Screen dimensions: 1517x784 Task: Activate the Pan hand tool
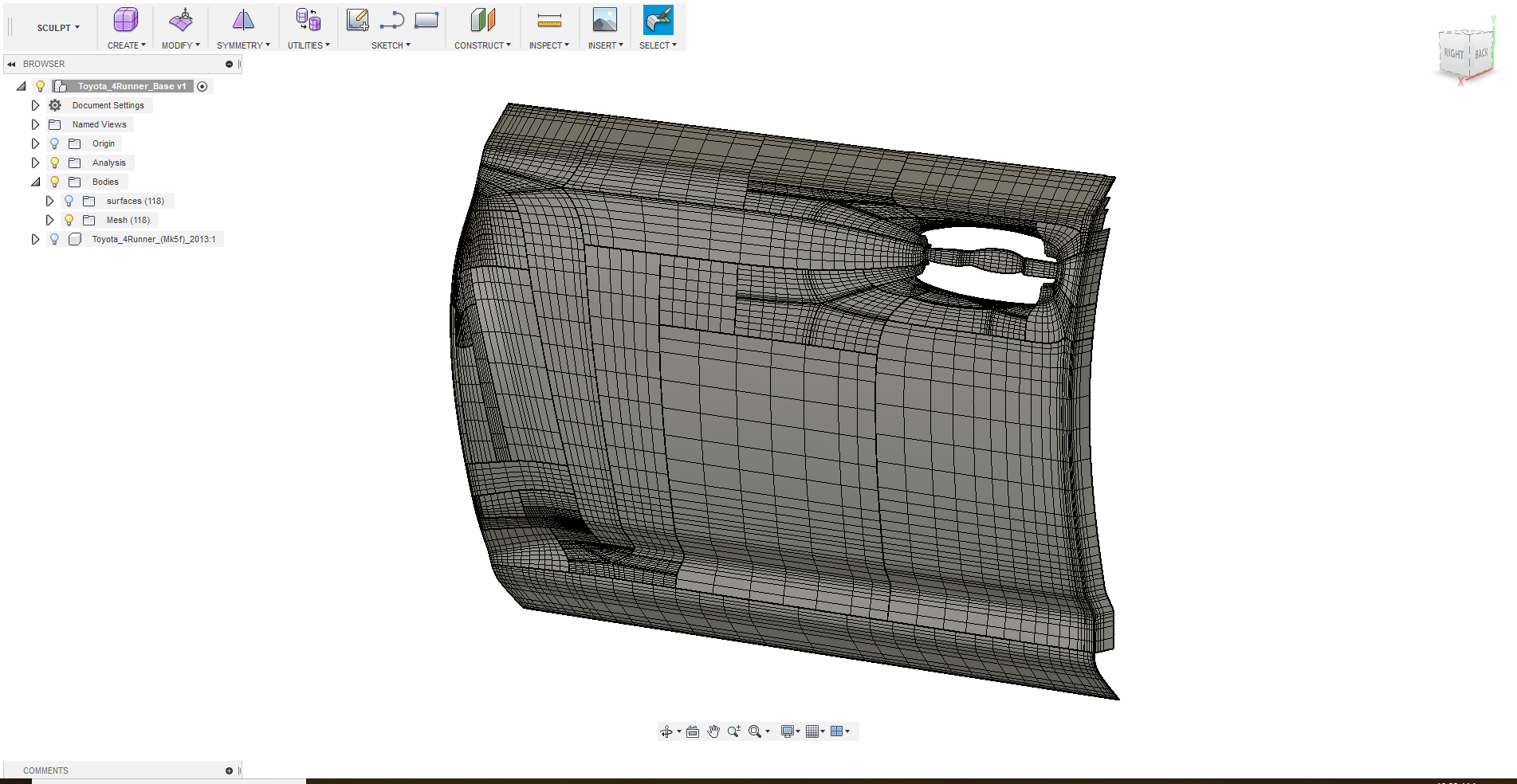point(713,731)
